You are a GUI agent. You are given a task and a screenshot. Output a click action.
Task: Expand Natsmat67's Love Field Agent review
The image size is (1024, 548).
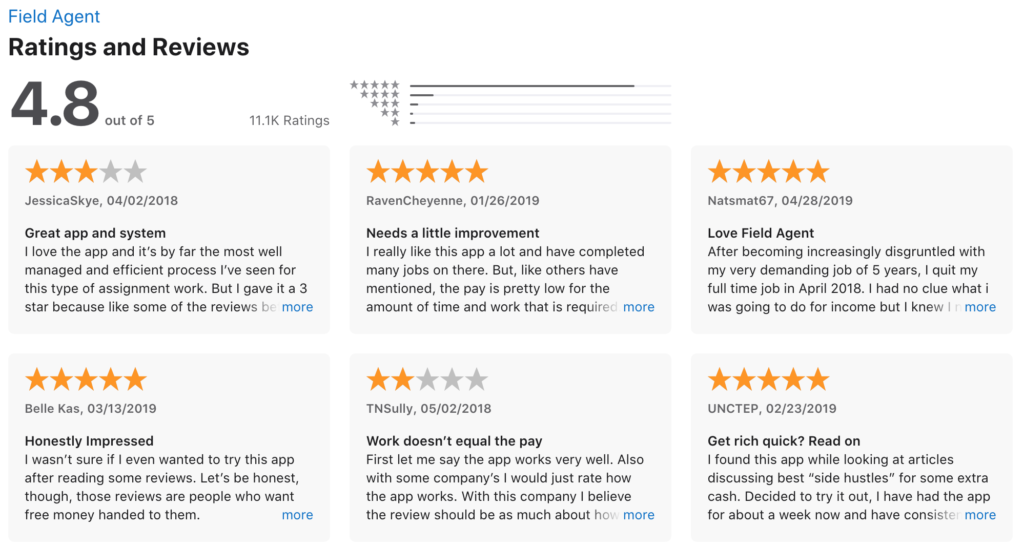(x=980, y=307)
